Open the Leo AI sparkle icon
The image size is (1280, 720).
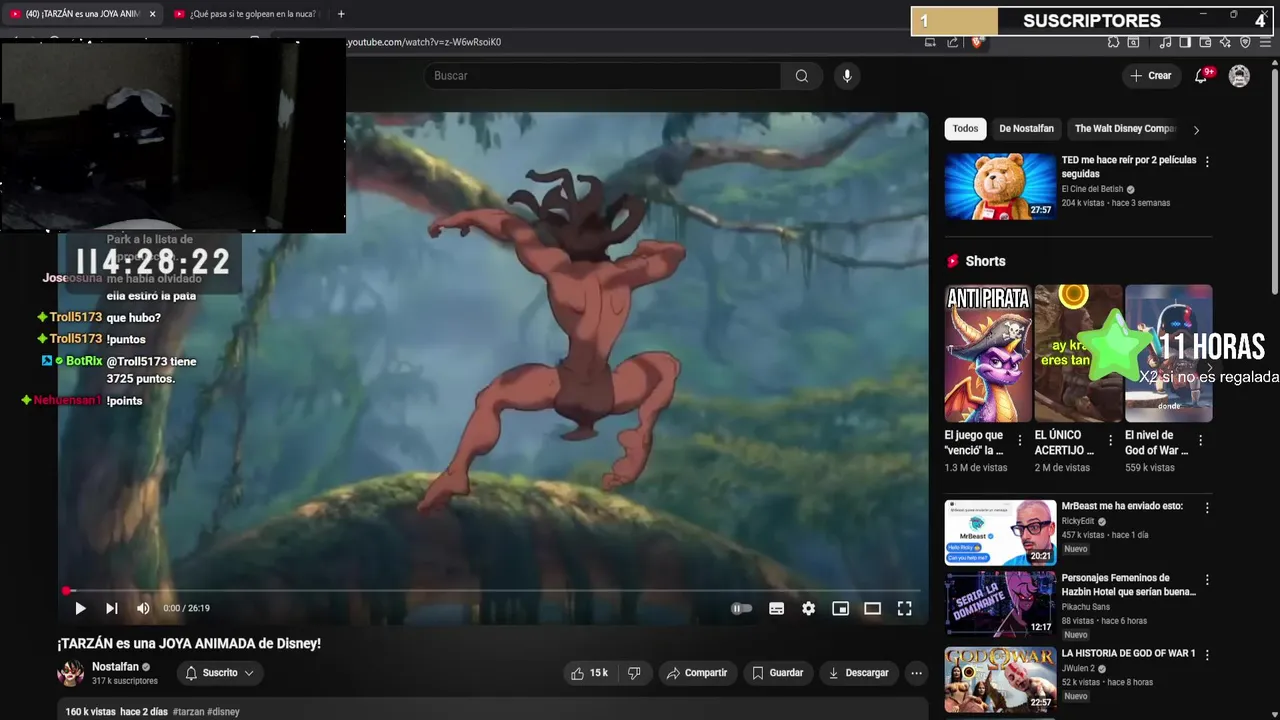(x=1225, y=42)
